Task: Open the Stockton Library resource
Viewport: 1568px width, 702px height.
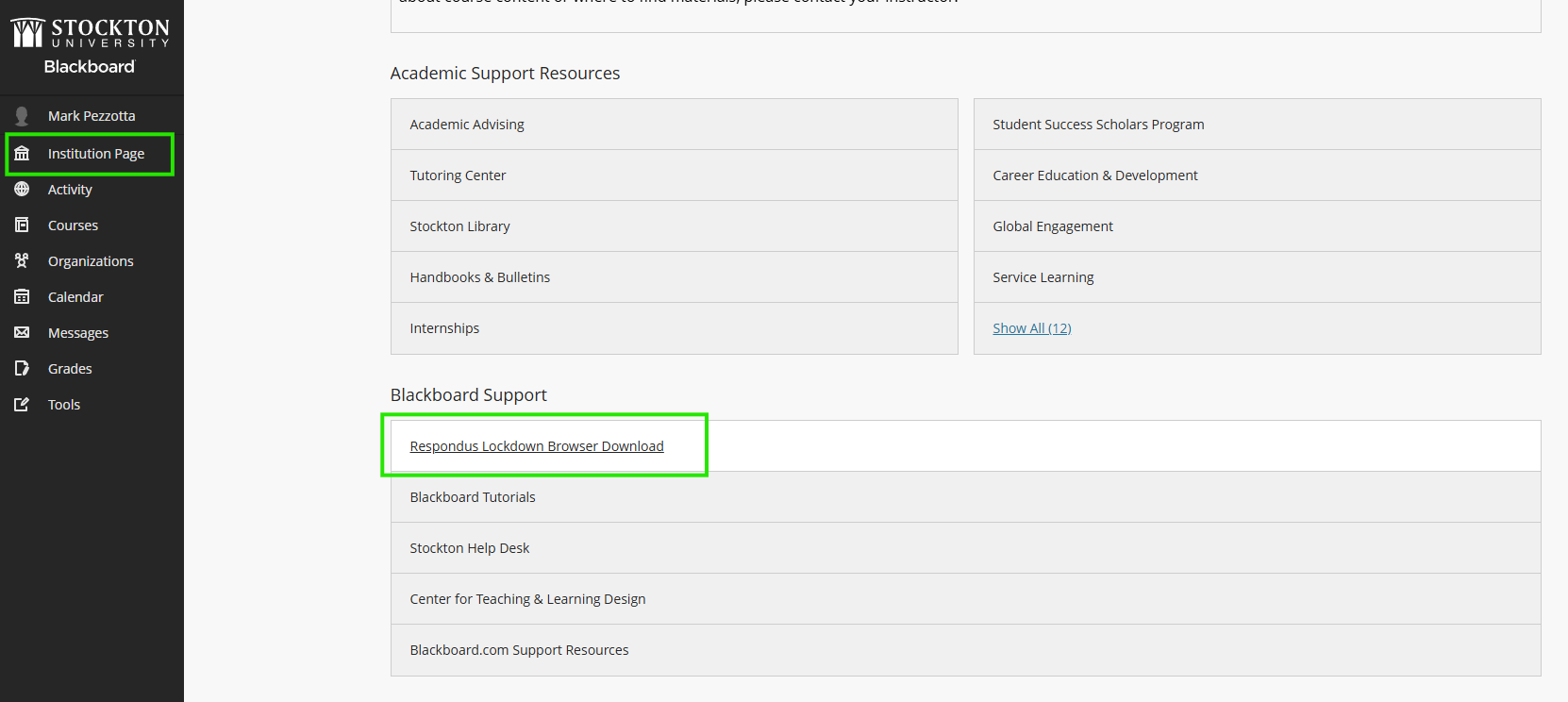Action: tap(675, 226)
